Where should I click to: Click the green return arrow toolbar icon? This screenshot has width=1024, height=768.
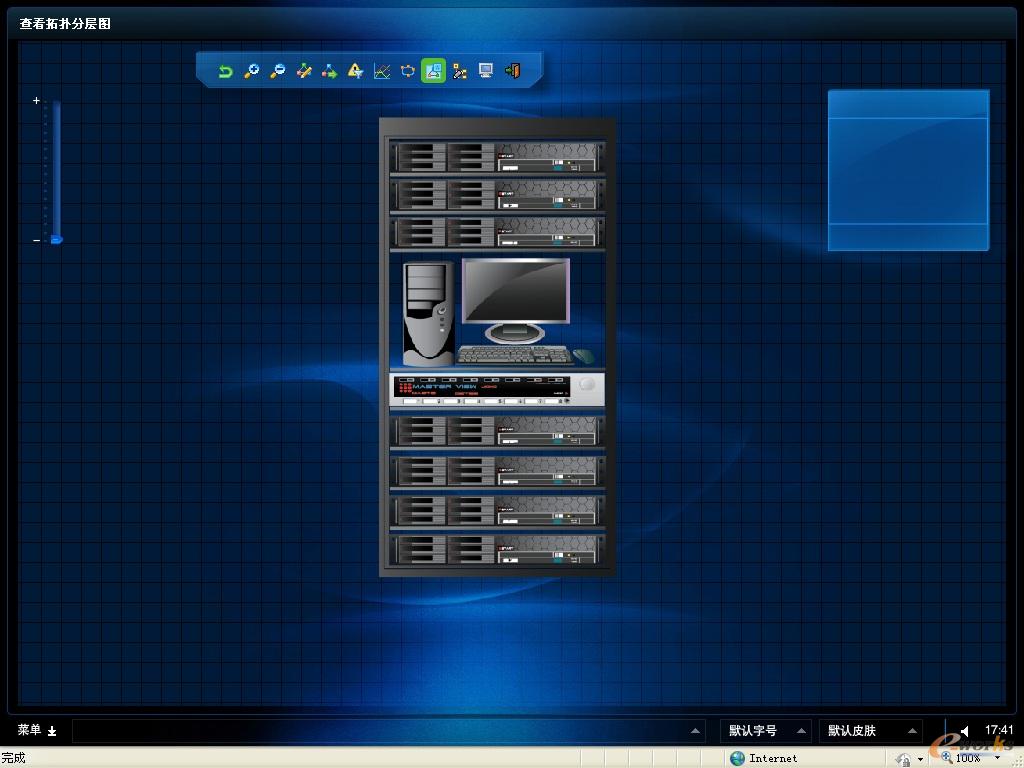pyautogui.click(x=226, y=71)
